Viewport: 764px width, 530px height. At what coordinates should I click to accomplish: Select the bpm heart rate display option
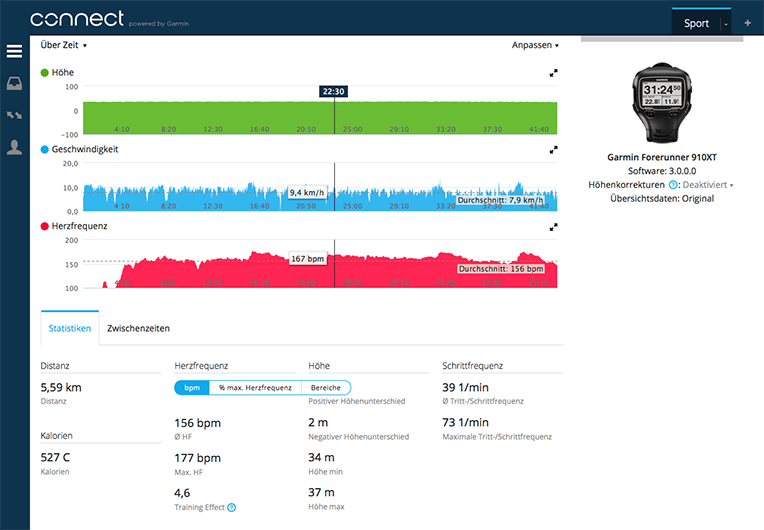[x=192, y=387]
